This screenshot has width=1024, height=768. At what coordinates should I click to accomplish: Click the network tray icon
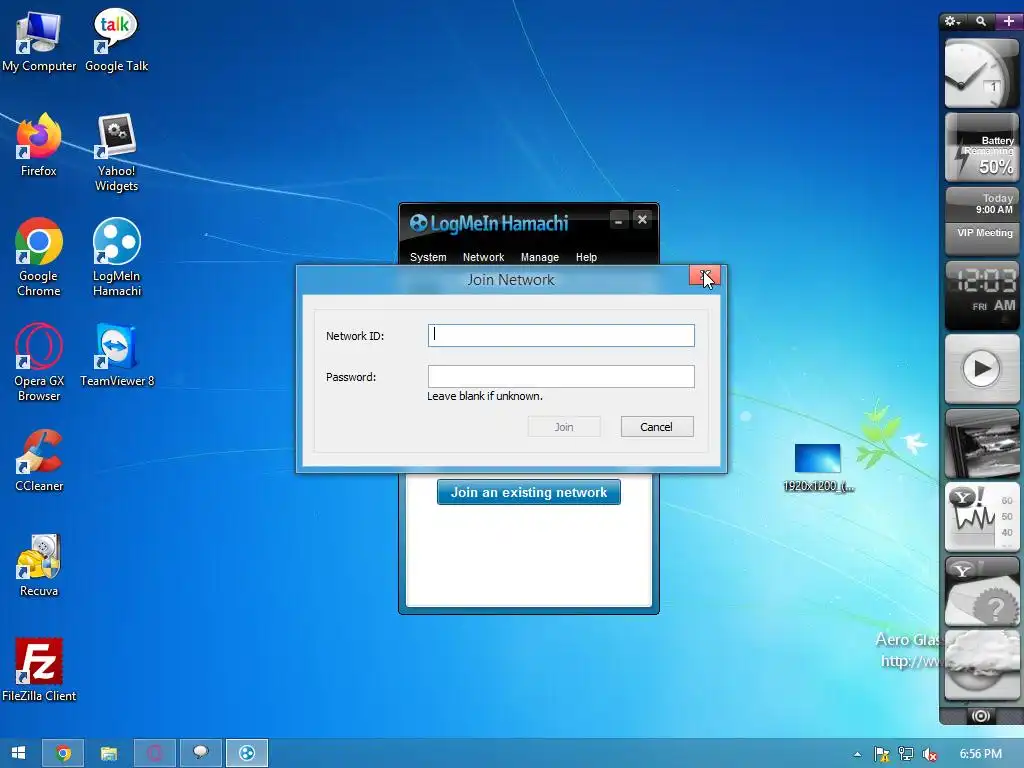click(906, 754)
